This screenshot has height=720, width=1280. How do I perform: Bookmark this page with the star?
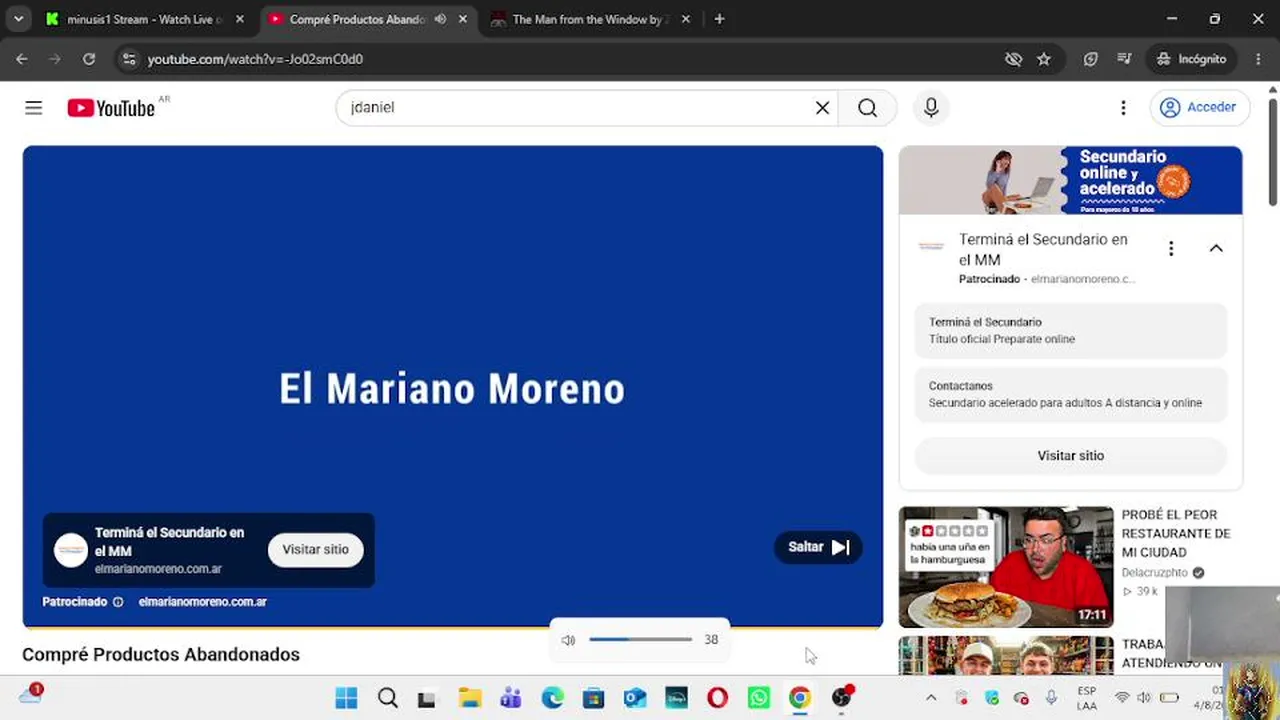(x=1044, y=59)
